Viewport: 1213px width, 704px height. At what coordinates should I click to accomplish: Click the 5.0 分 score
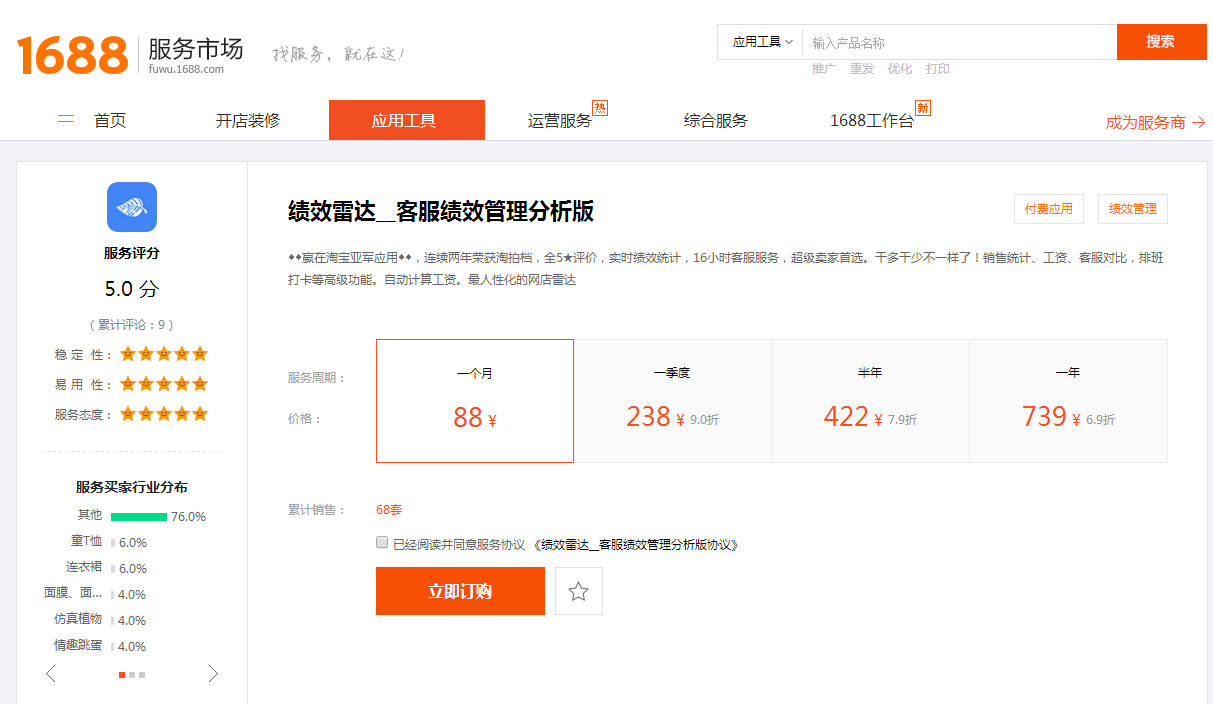coord(132,289)
